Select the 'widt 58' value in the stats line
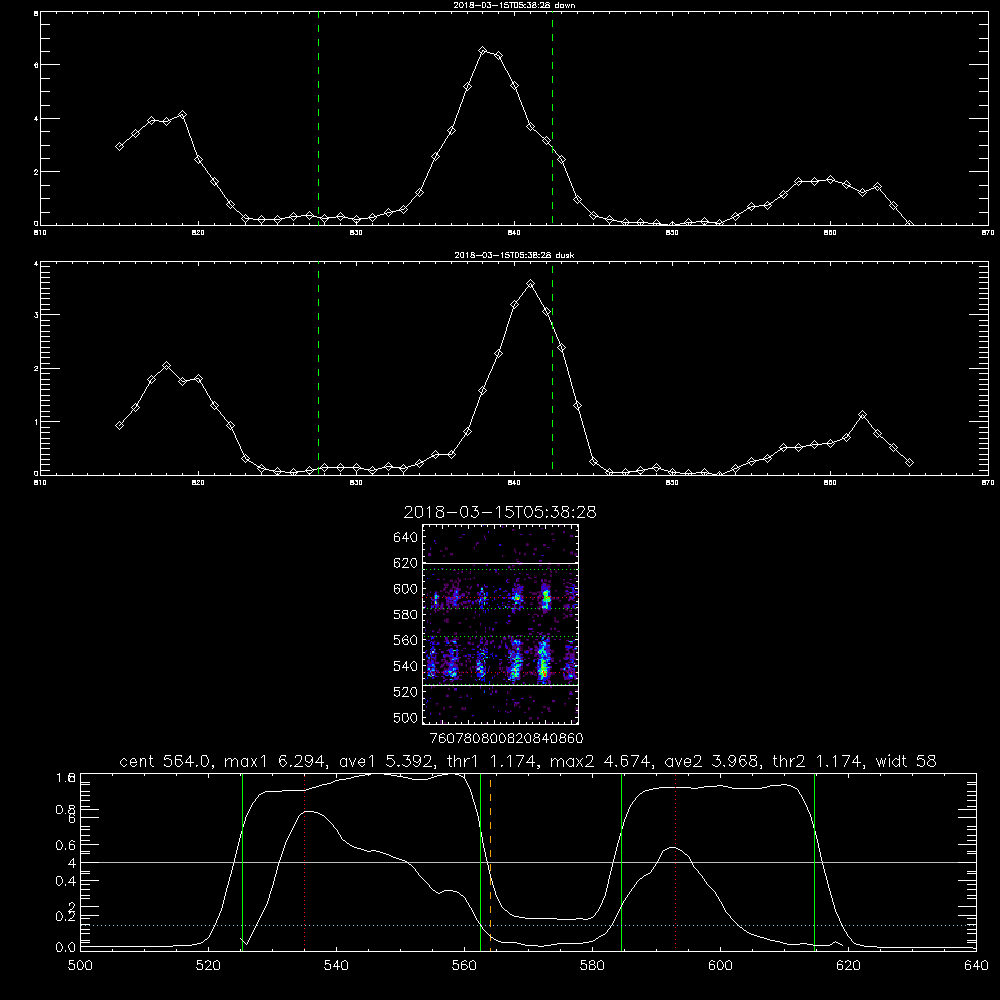This screenshot has height=1000, width=1000. [x=906, y=761]
